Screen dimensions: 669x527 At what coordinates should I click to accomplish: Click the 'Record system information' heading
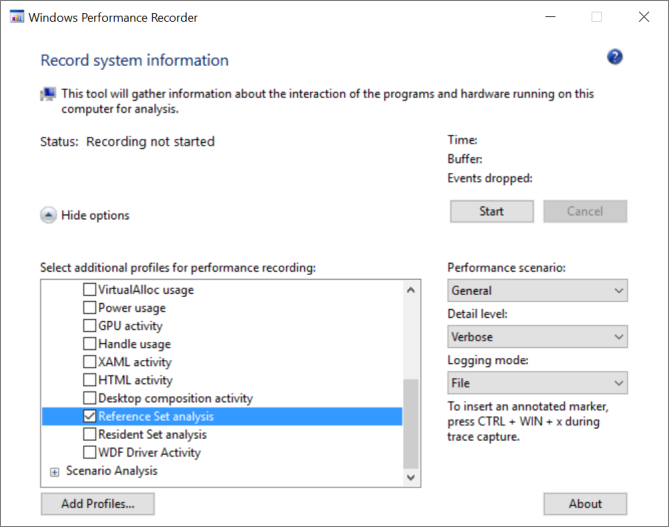(x=134, y=60)
